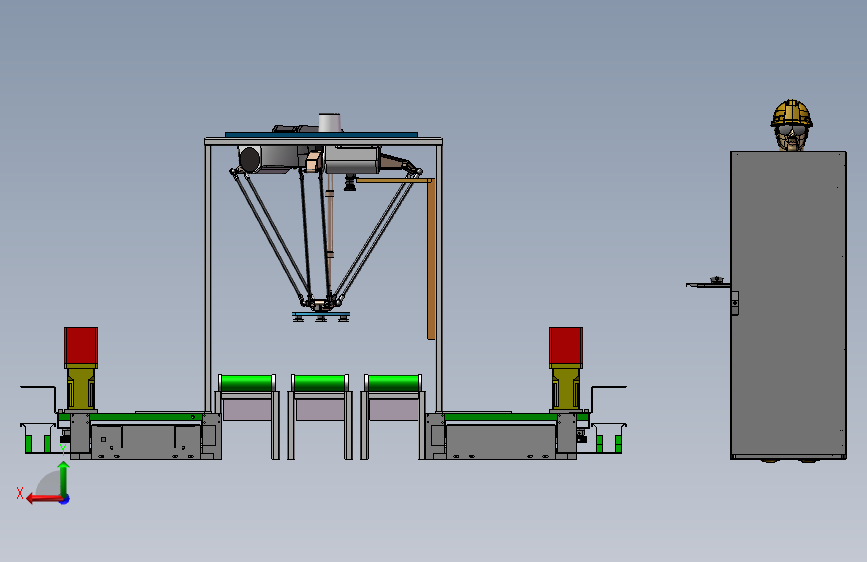The width and height of the screenshot is (867, 562).
Task: Select the yellow hard hat on worker
Action: [792, 113]
